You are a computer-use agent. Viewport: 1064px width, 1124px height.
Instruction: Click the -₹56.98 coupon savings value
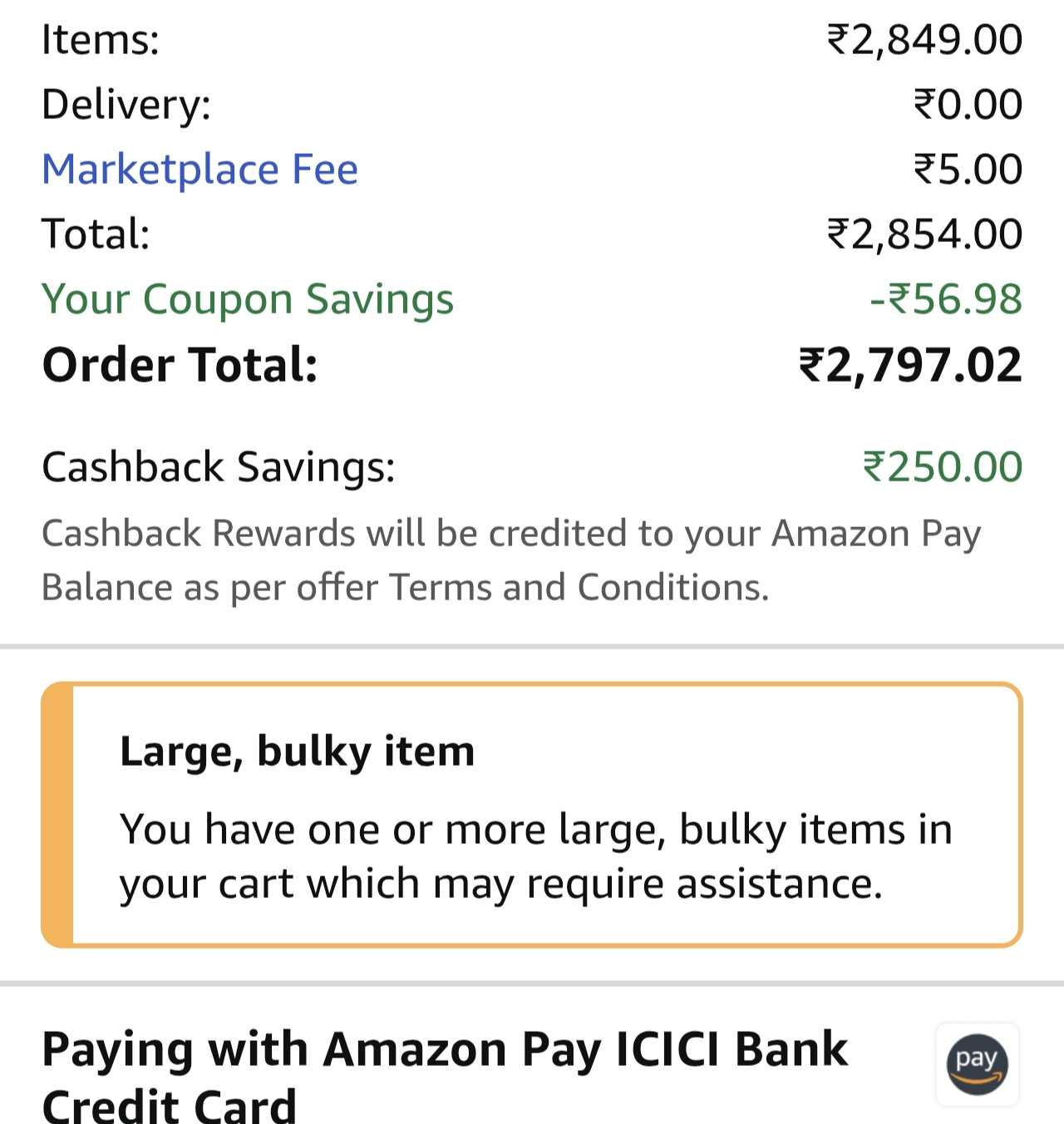946,299
